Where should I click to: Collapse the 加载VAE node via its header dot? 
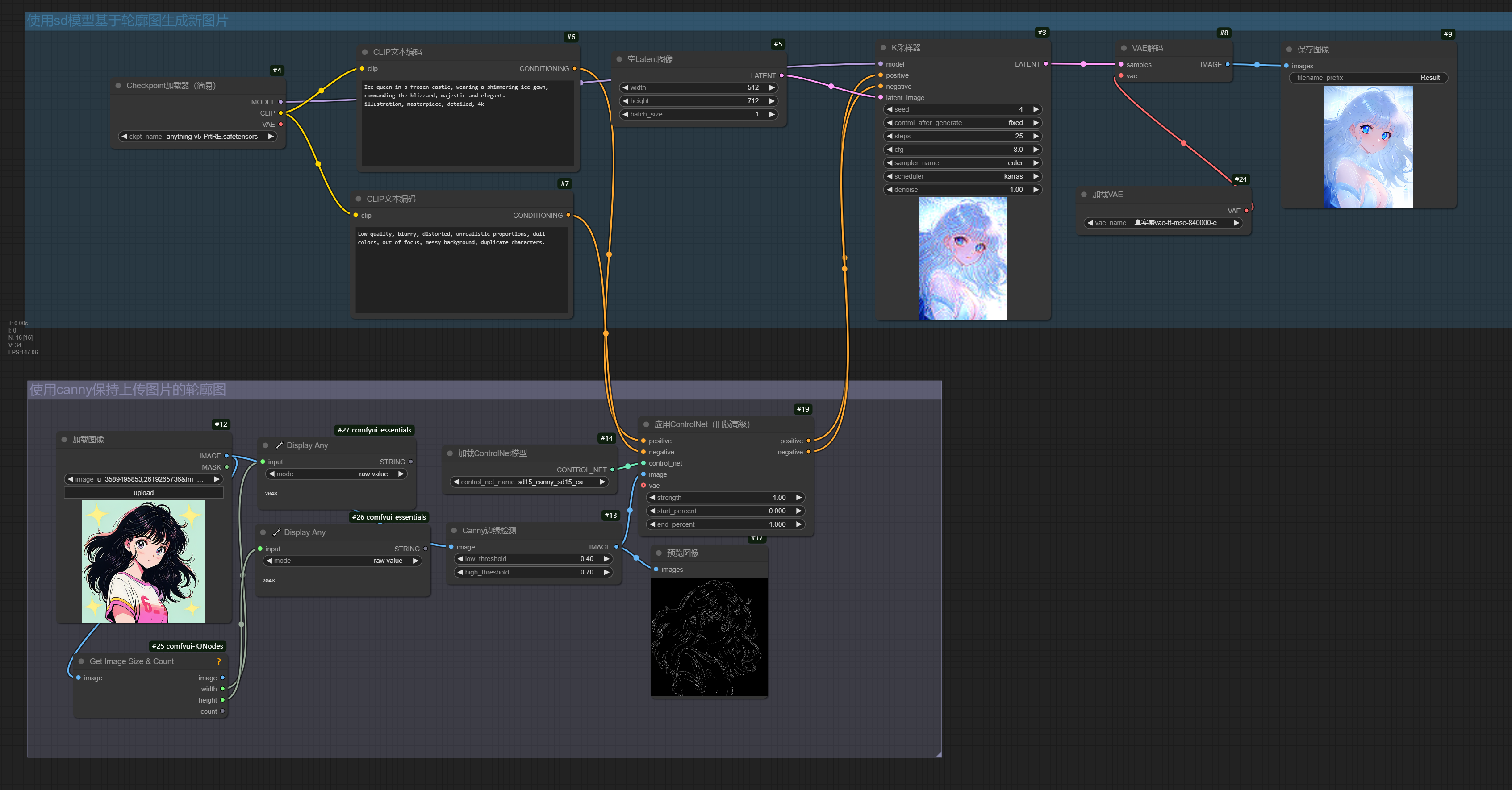pos(1083,194)
